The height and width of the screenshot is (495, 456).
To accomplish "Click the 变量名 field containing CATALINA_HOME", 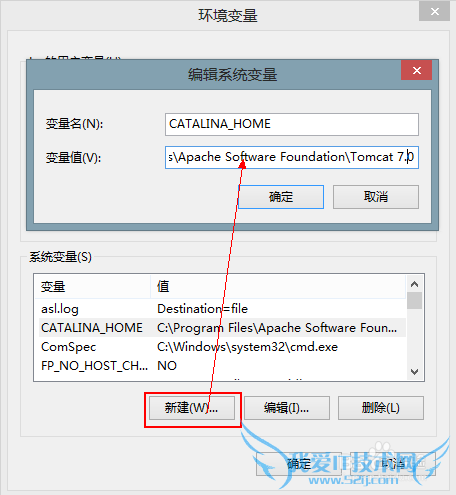I will 292,124.
